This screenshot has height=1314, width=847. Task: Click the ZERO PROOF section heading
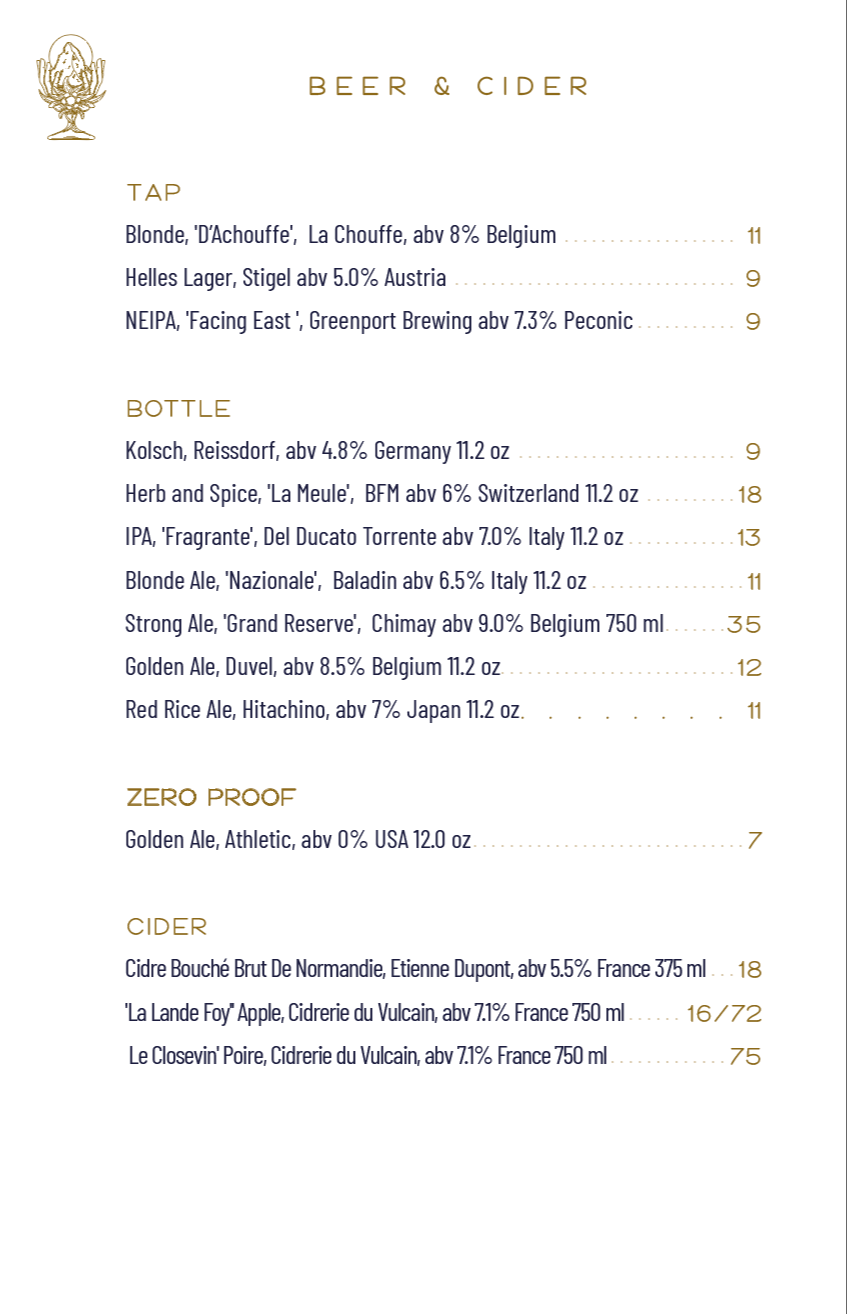[x=211, y=798]
